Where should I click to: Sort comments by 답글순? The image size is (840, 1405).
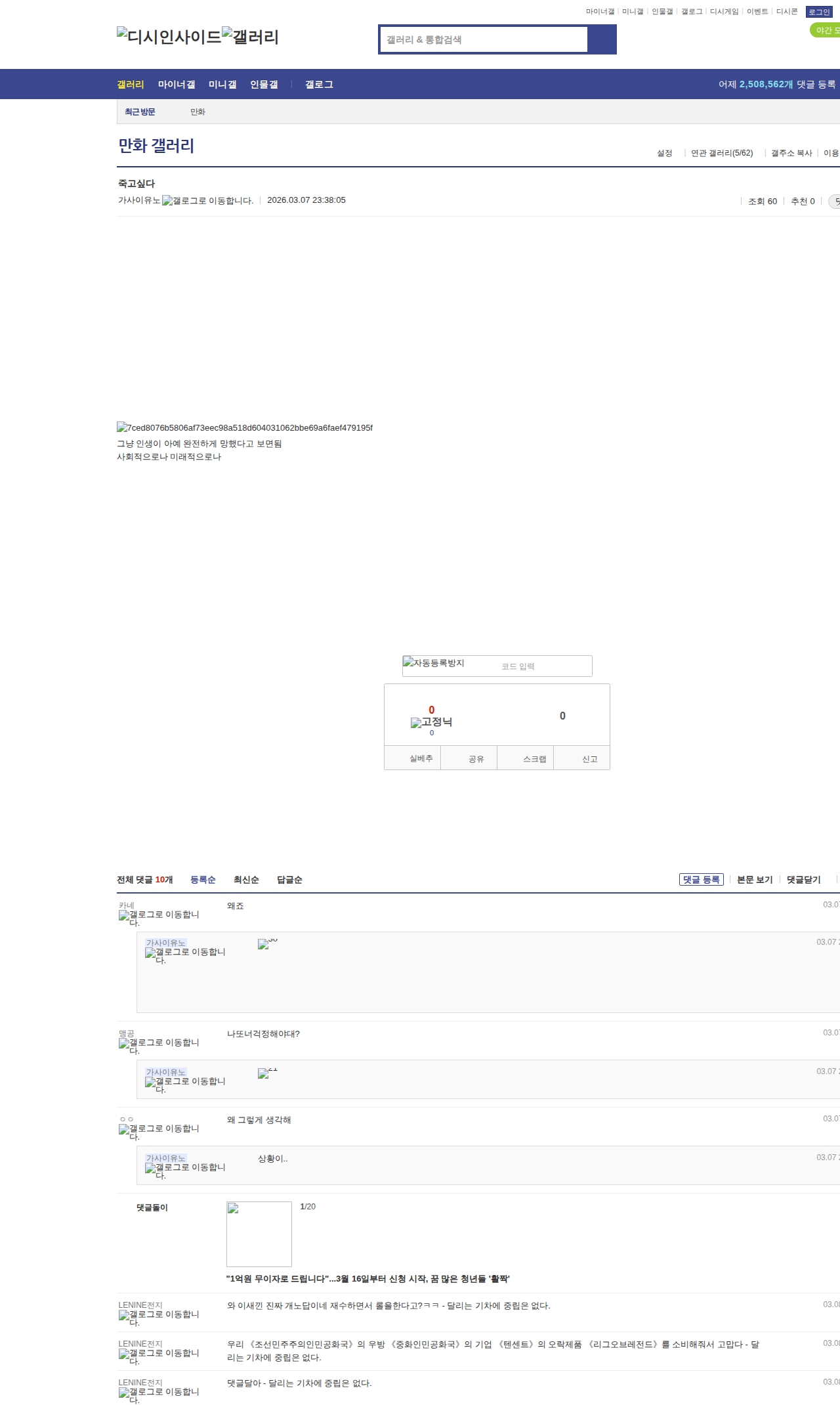click(289, 880)
